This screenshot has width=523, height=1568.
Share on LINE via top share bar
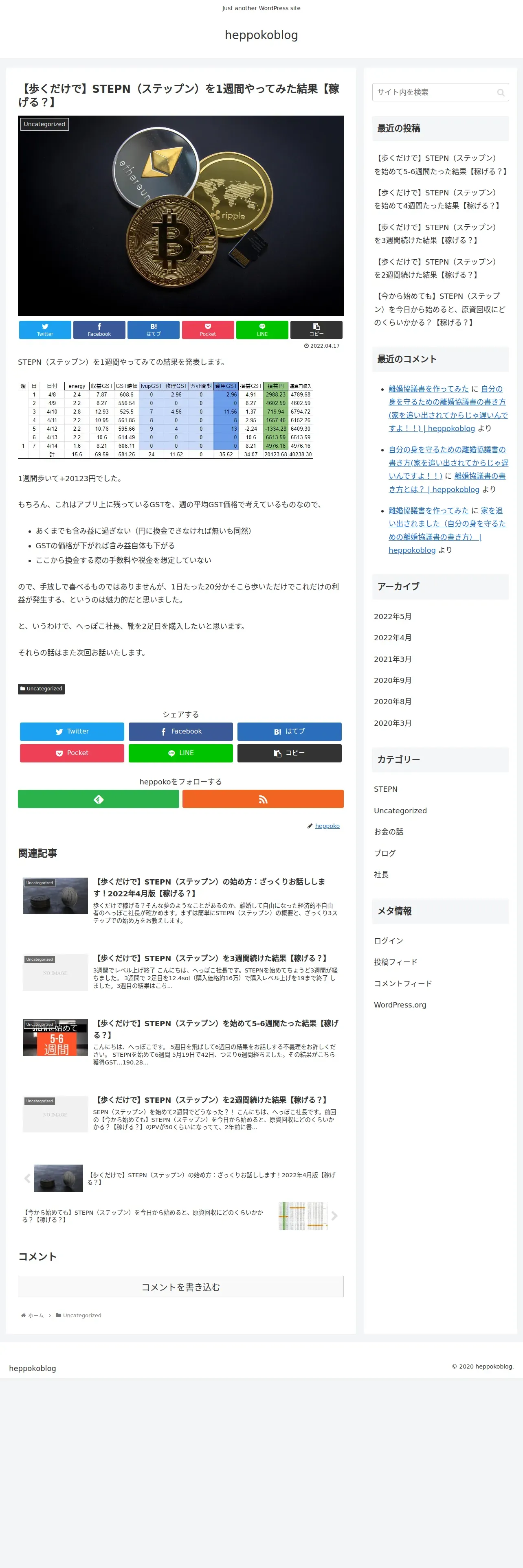click(262, 330)
